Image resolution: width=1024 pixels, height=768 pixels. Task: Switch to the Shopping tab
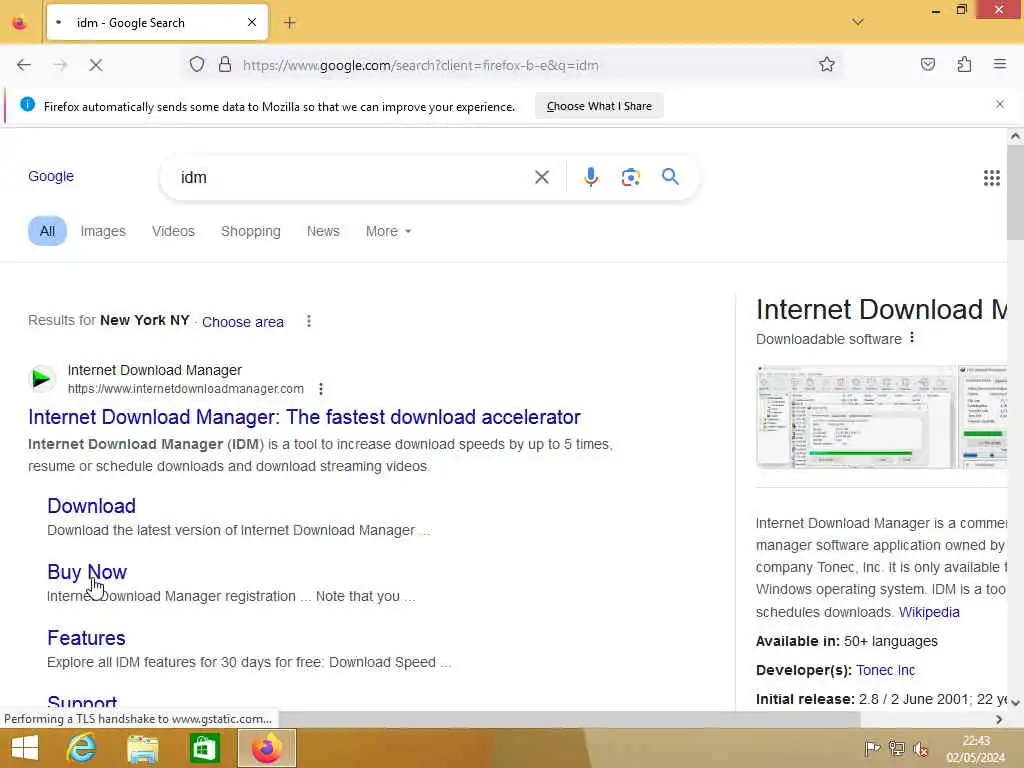tap(251, 231)
